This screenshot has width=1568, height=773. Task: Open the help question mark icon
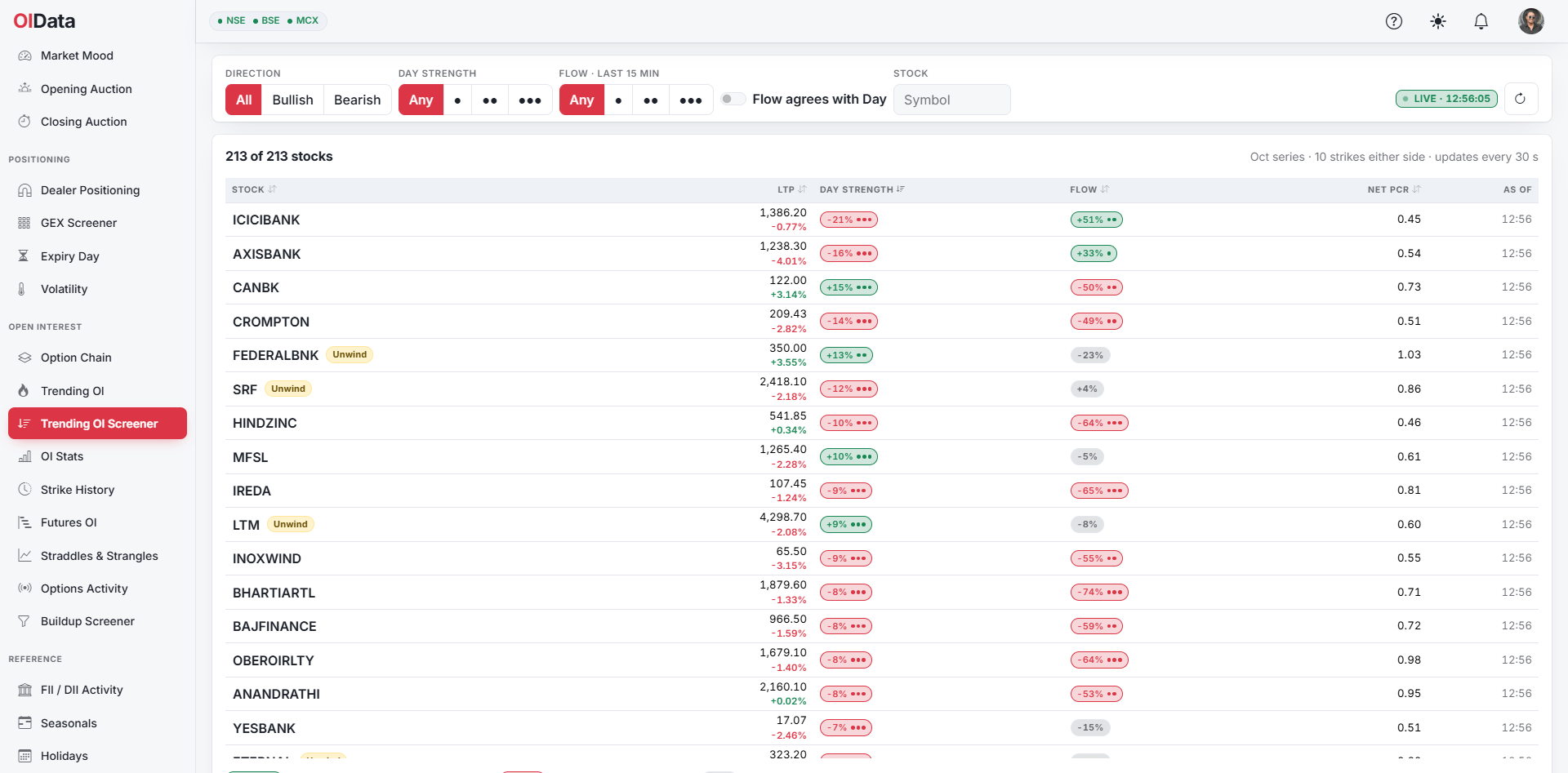point(1394,21)
